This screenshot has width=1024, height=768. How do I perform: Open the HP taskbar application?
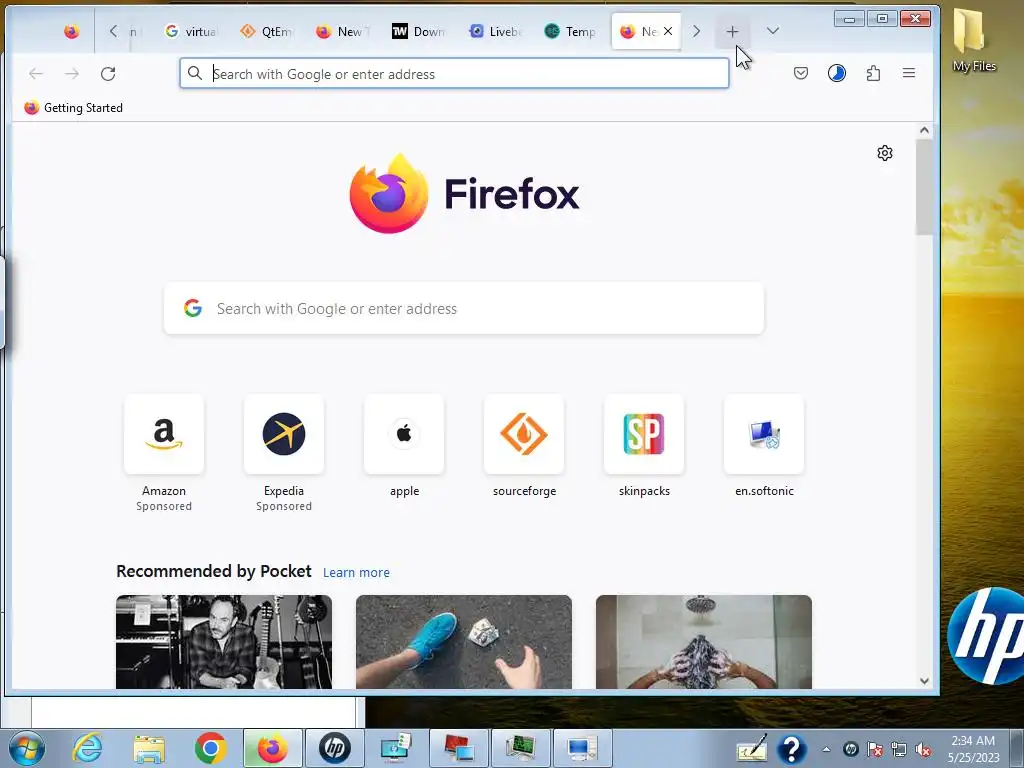pyautogui.click(x=334, y=748)
